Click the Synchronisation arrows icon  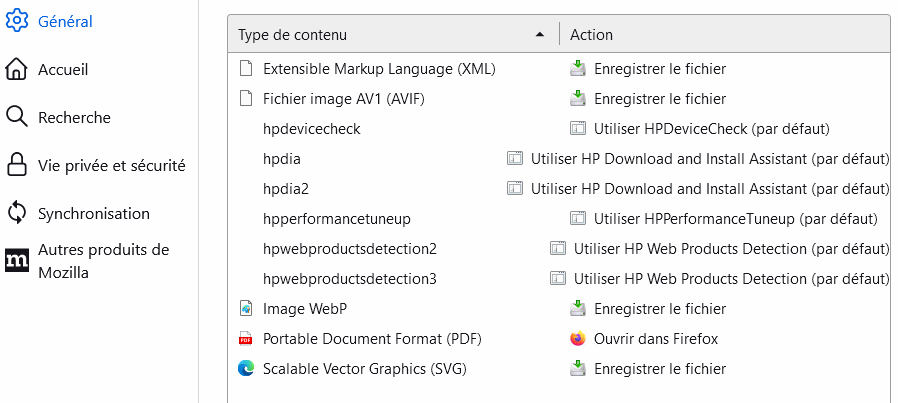point(16,214)
